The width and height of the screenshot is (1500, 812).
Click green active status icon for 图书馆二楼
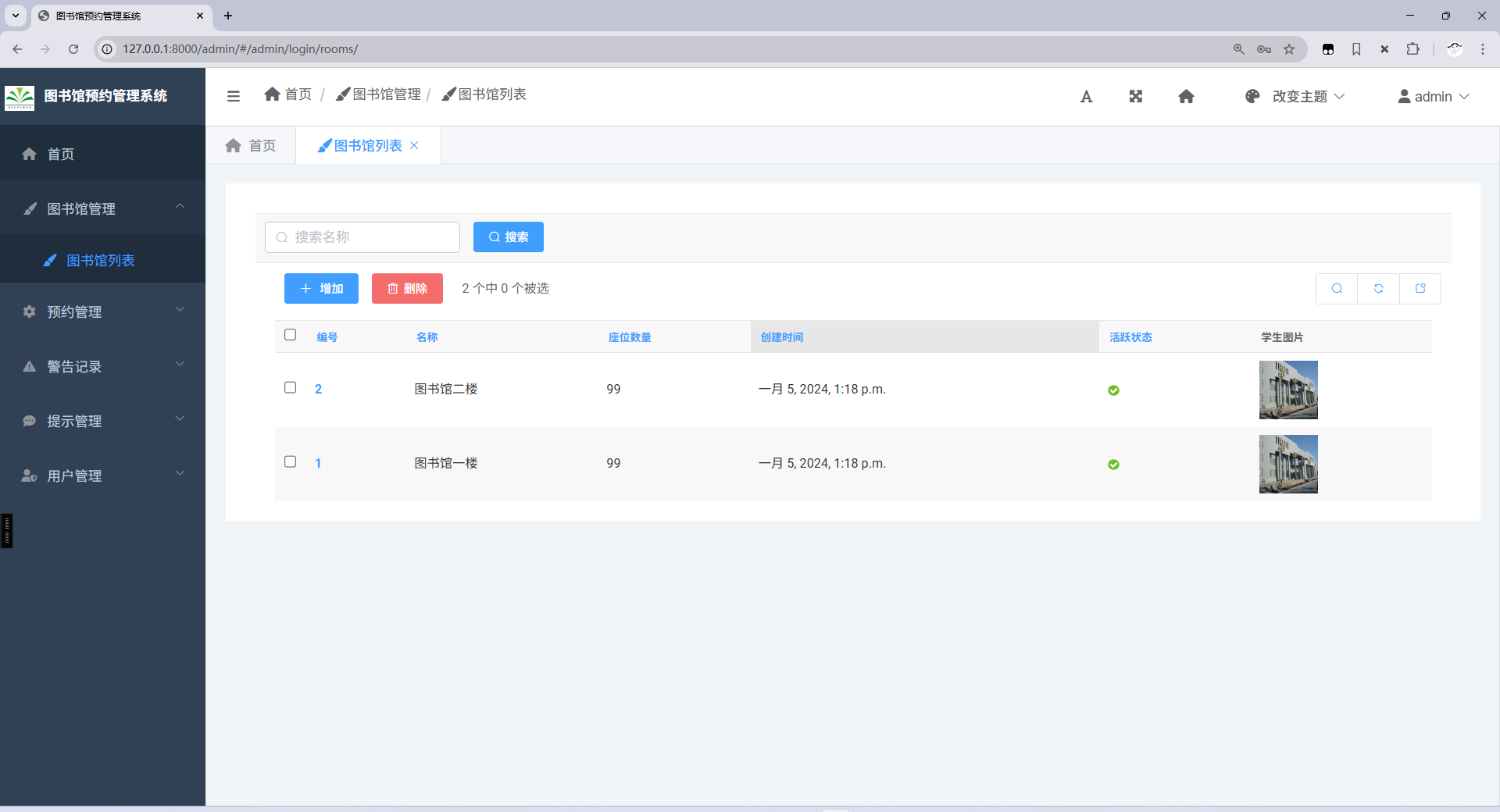1113,390
